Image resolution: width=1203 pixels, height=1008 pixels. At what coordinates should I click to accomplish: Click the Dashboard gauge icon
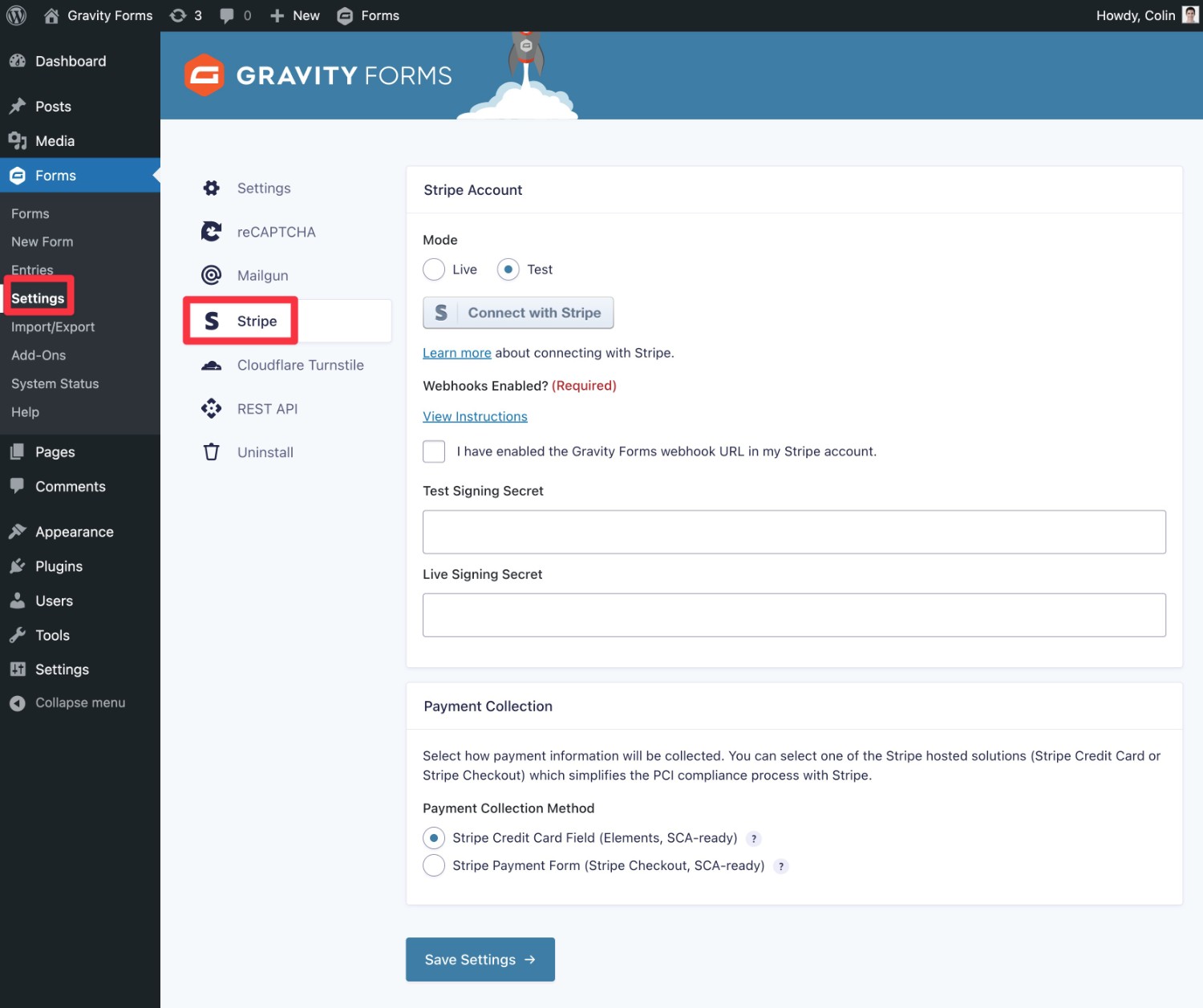[18, 61]
